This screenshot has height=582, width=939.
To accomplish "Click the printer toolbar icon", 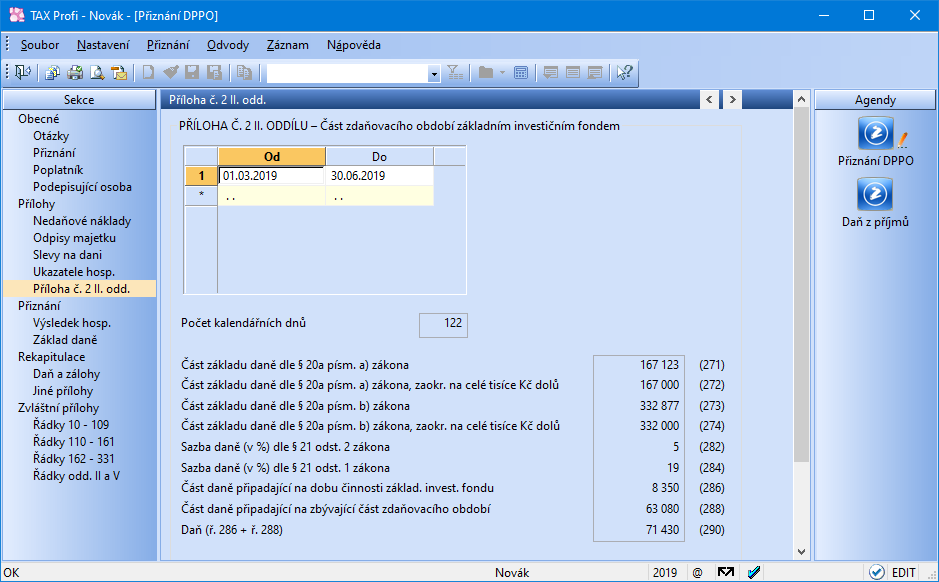I will [x=75, y=73].
